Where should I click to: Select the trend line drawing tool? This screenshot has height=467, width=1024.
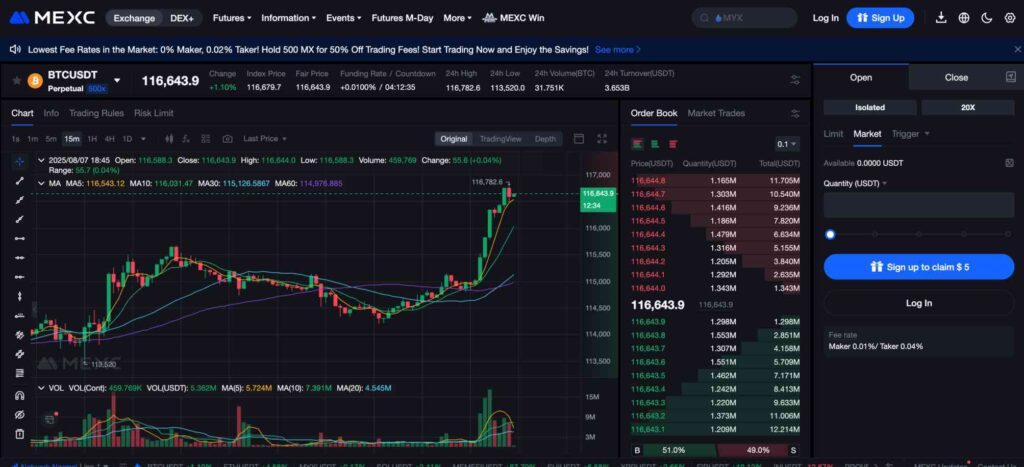[20, 181]
